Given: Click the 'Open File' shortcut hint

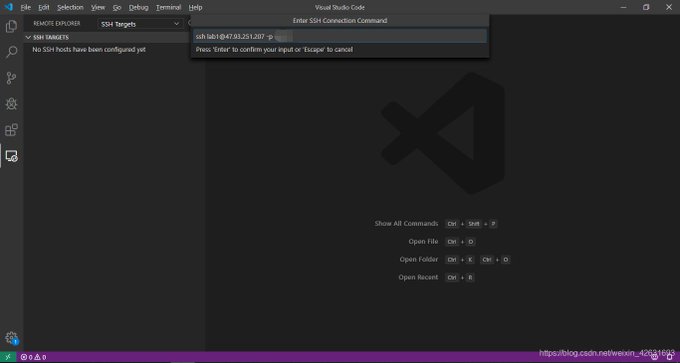Looking at the screenshot, I should (423, 242).
